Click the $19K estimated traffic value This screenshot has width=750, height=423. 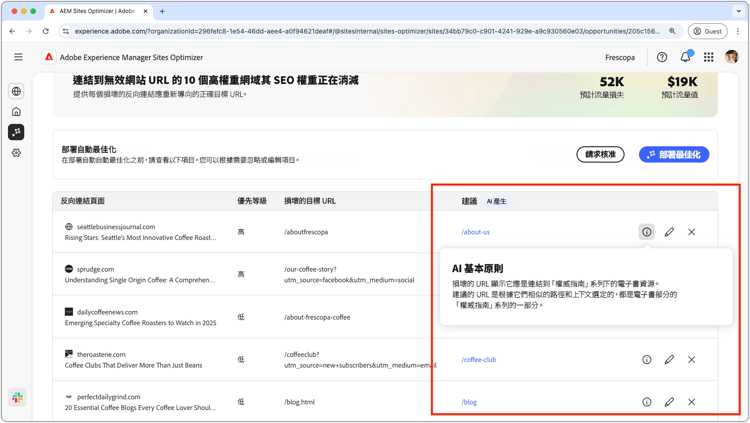coord(683,81)
